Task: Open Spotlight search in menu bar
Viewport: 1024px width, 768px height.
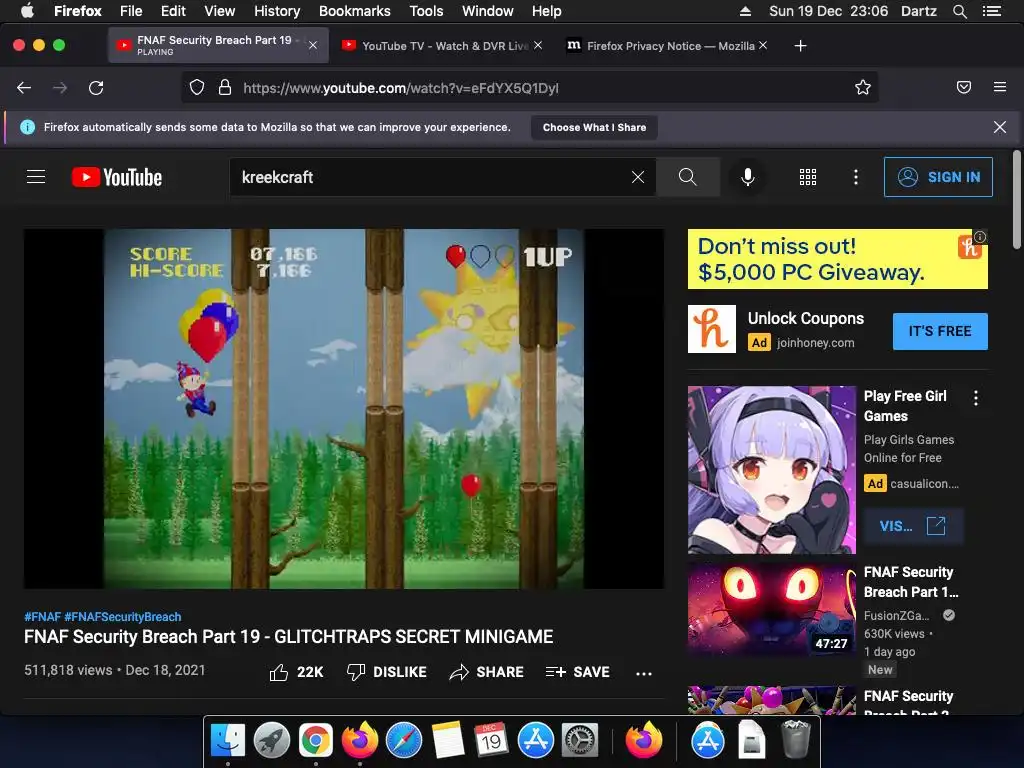Action: pos(959,11)
